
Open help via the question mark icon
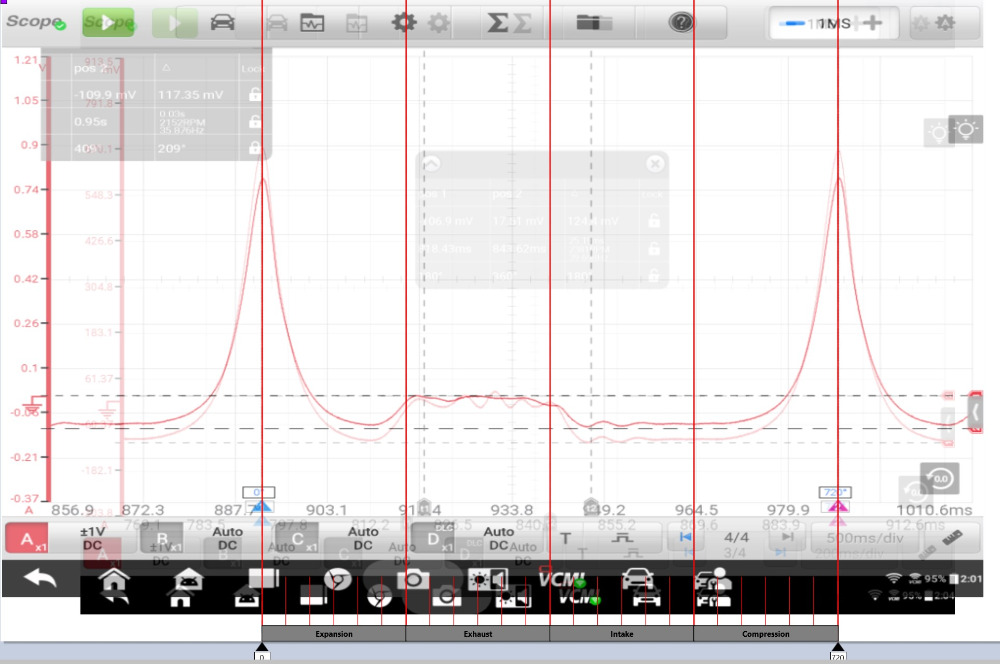tap(681, 22)
